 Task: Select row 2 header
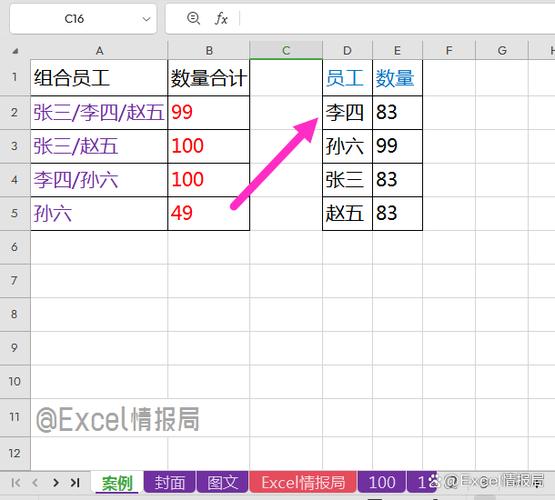tap(15, 113)
